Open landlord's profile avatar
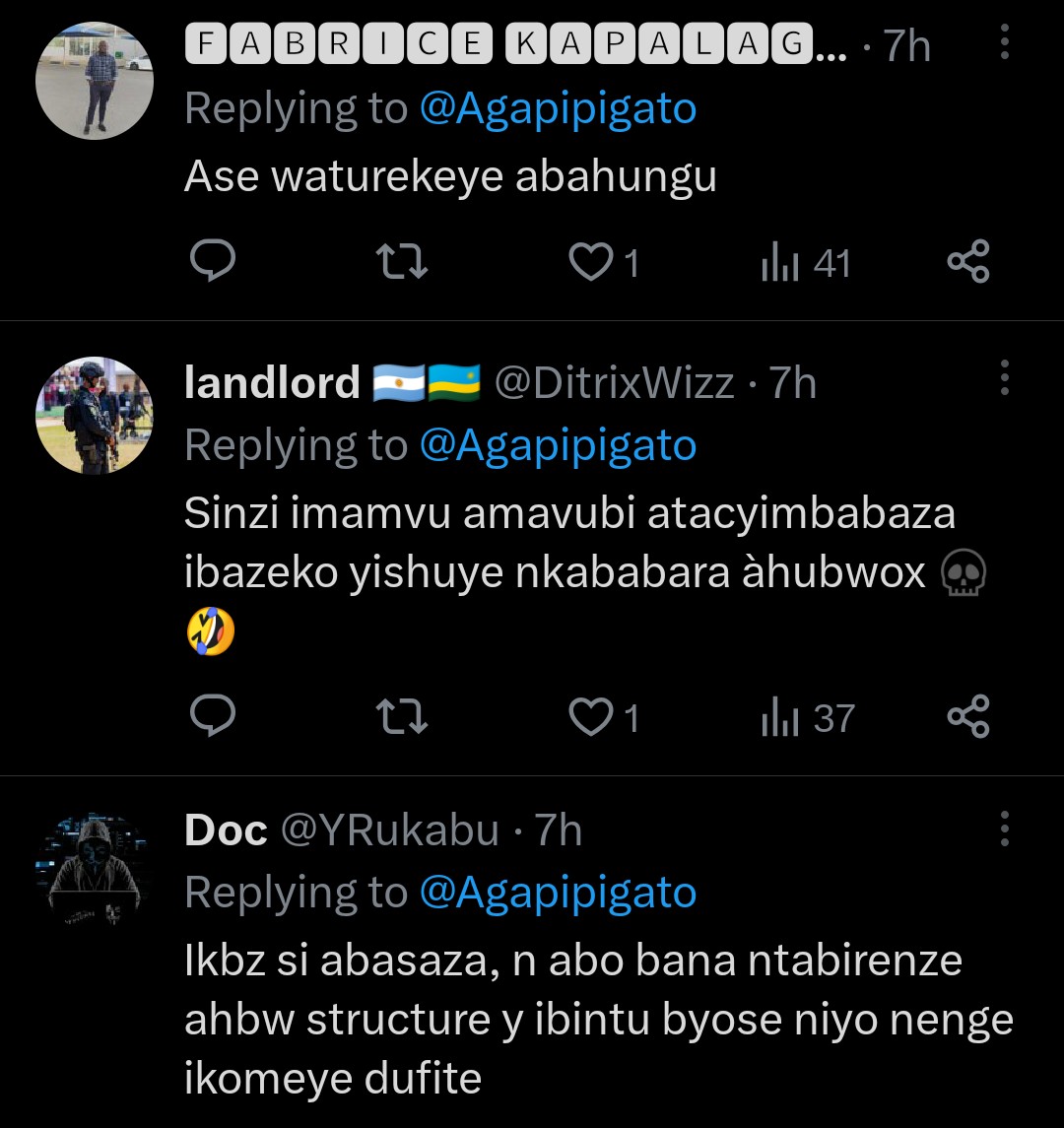Viewport: 1064px width, 1128px height. pos(95,416)
